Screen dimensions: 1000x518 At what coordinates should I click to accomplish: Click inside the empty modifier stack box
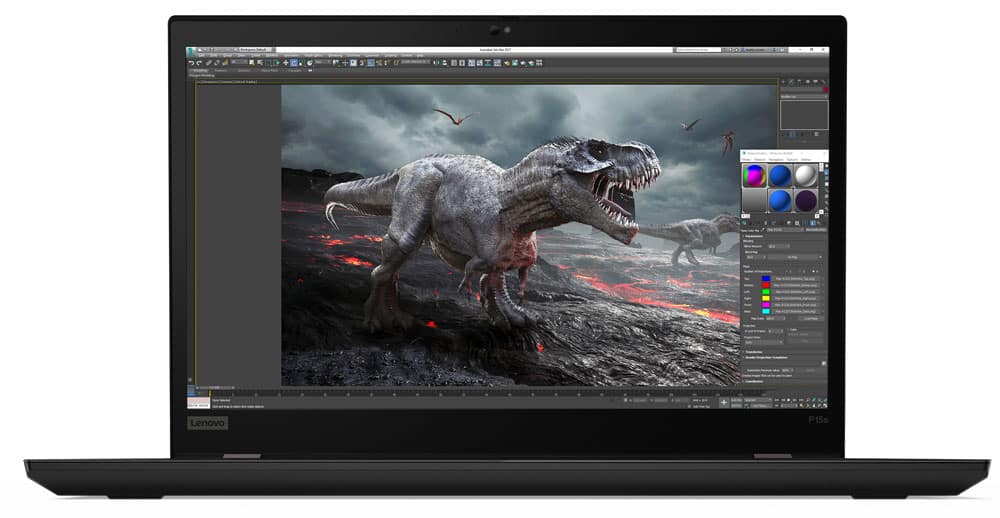[x=804, y=115]
